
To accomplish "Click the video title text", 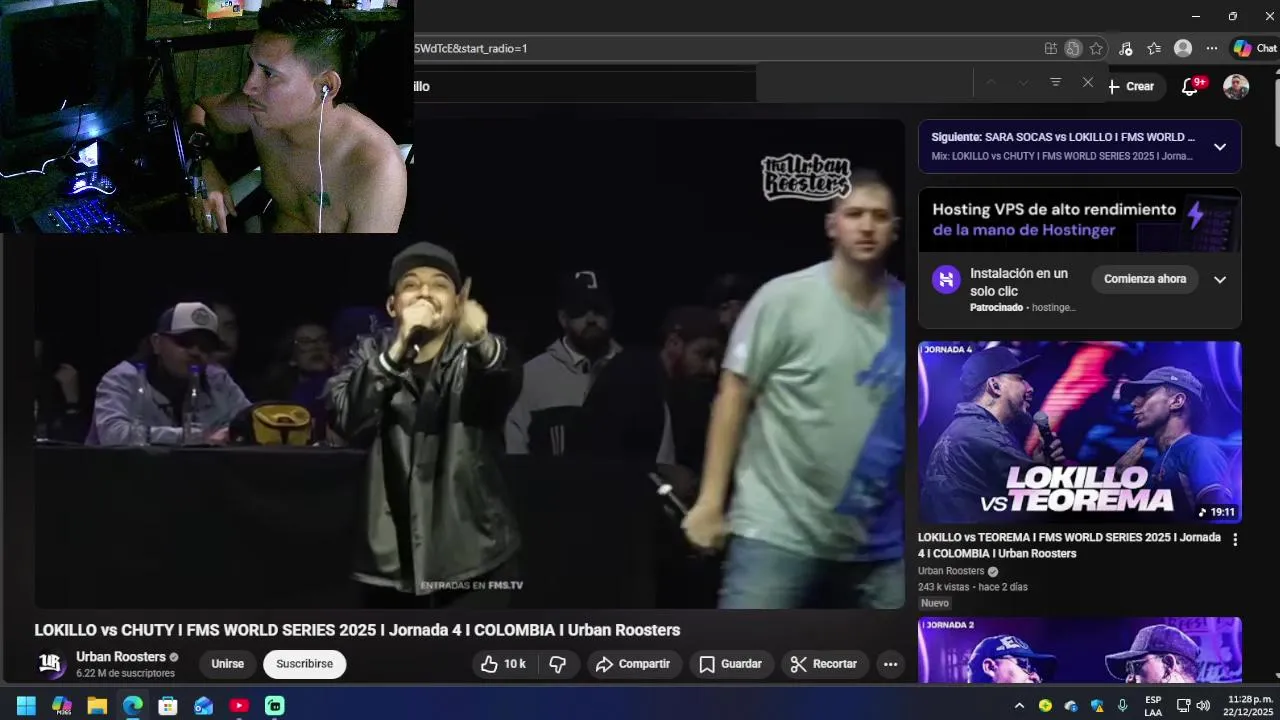I will click(357, 630).
